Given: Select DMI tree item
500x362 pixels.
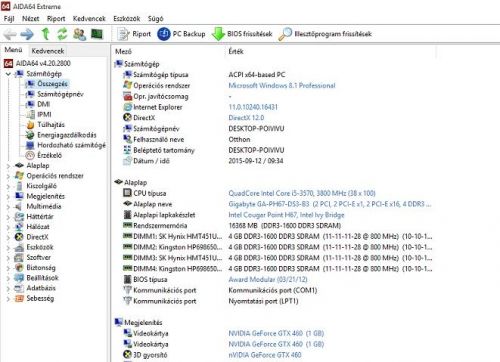Looking at the screenshot, I should pos(43,104).
